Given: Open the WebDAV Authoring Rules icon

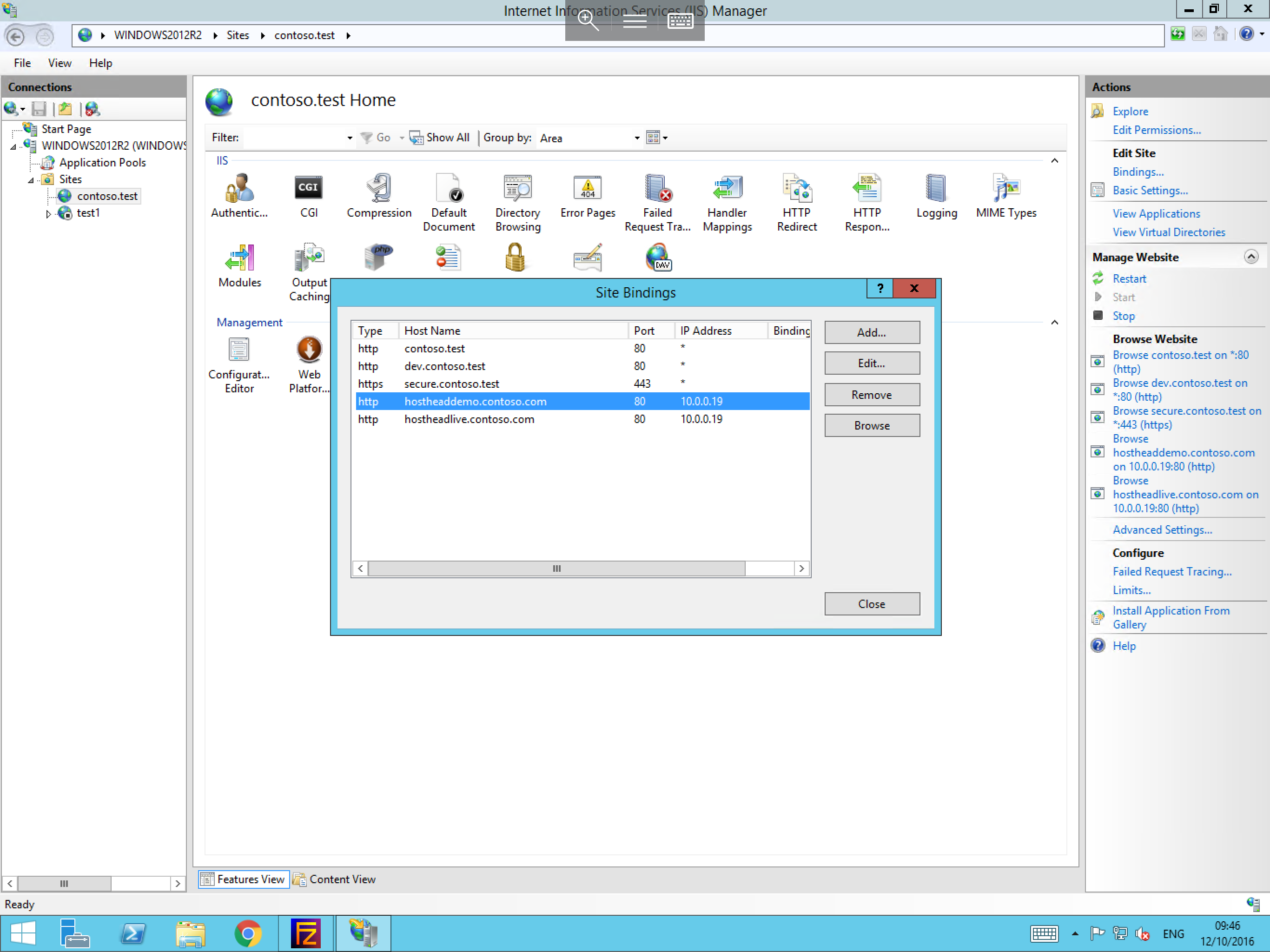Looking at the screenshot, I should coord(658,257).
